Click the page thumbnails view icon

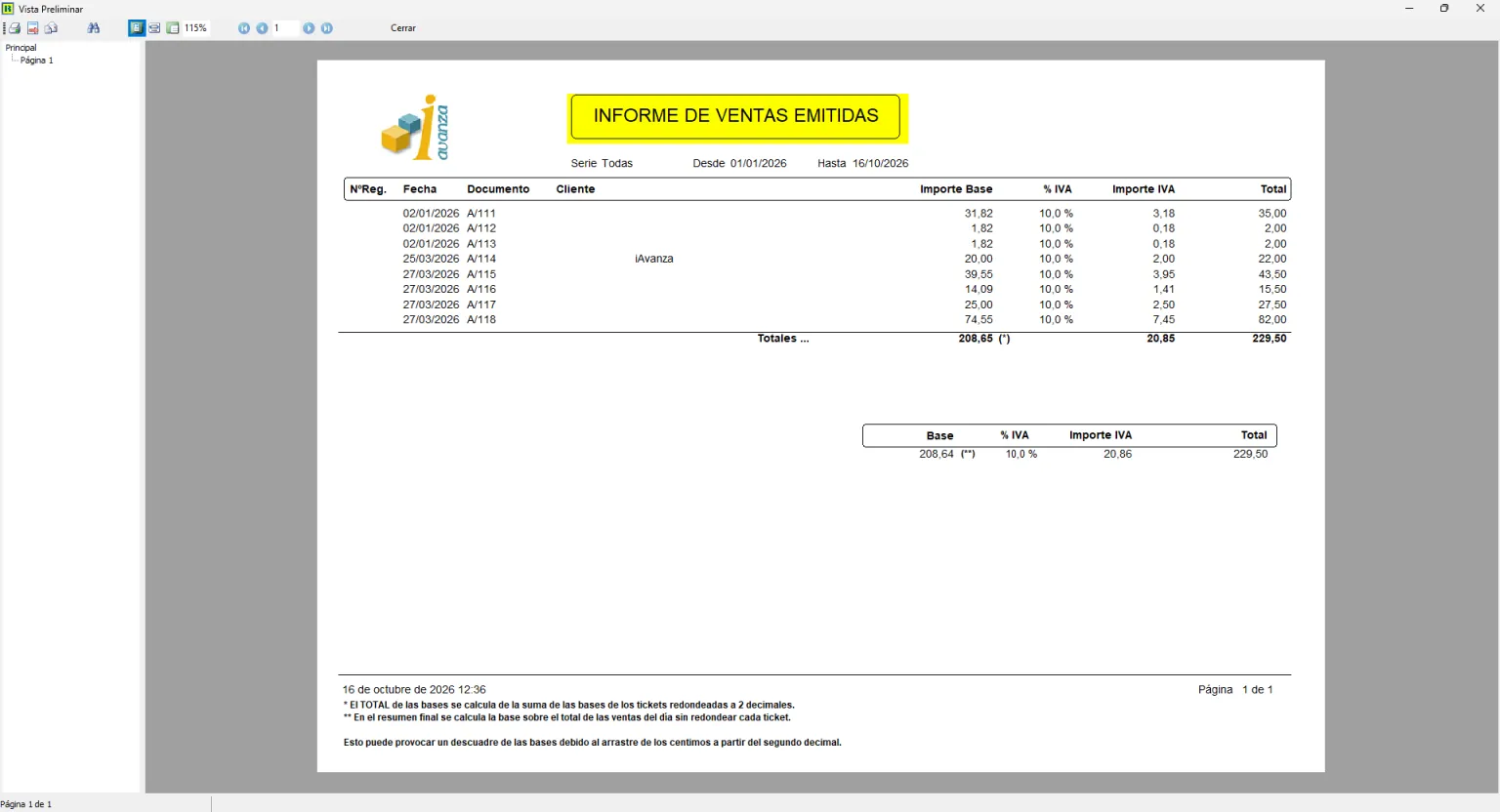coord(173,28)
